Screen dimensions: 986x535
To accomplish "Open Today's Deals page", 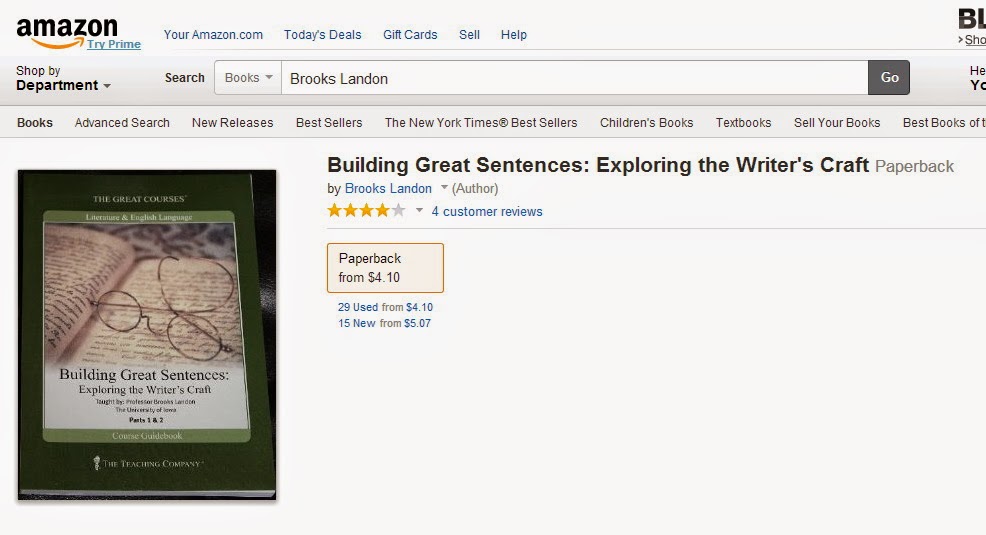I will click(x=322, y=34).
